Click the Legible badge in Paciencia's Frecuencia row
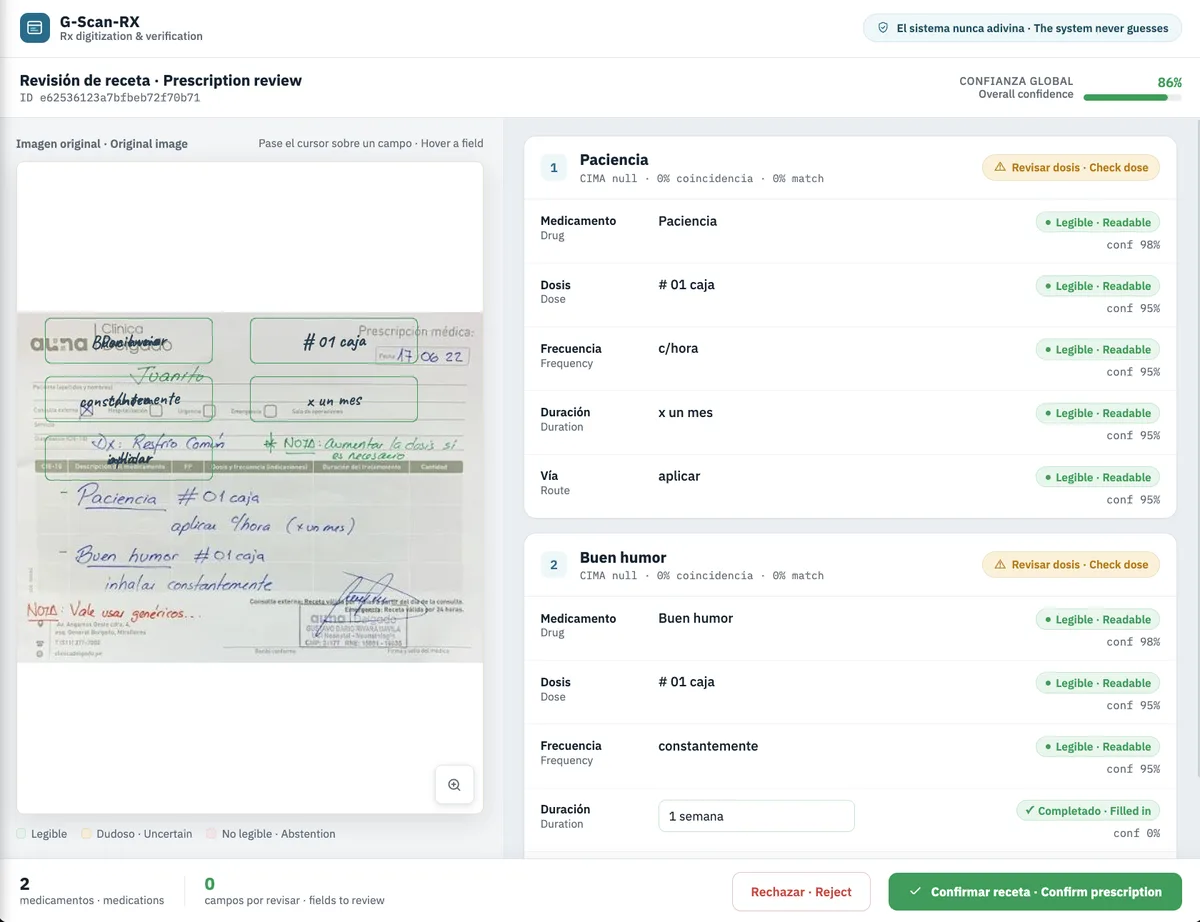The image size is (1200, 922). [1098, 350]
